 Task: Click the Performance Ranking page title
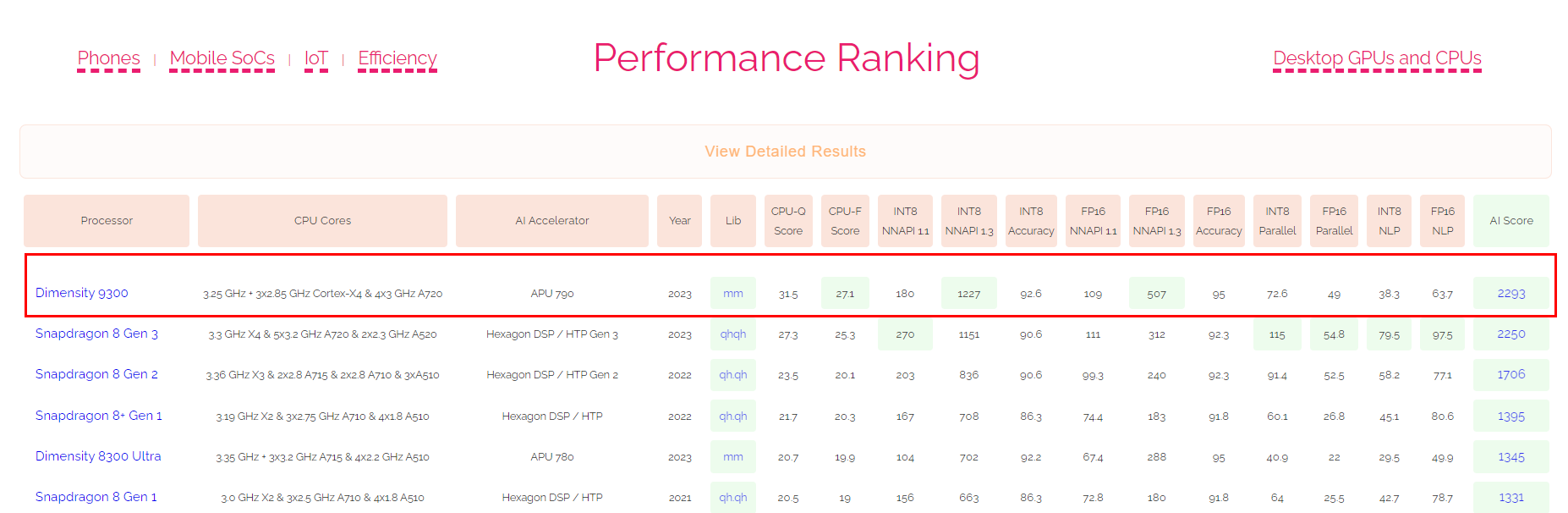click(x=787, y=58)
